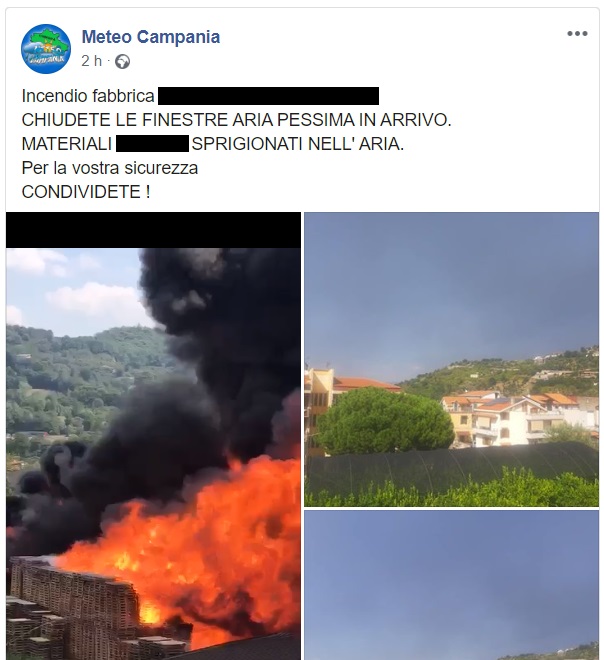Open the Meteo Campania profile avatar
Viewport: 604px width, 660px height.
46,49
